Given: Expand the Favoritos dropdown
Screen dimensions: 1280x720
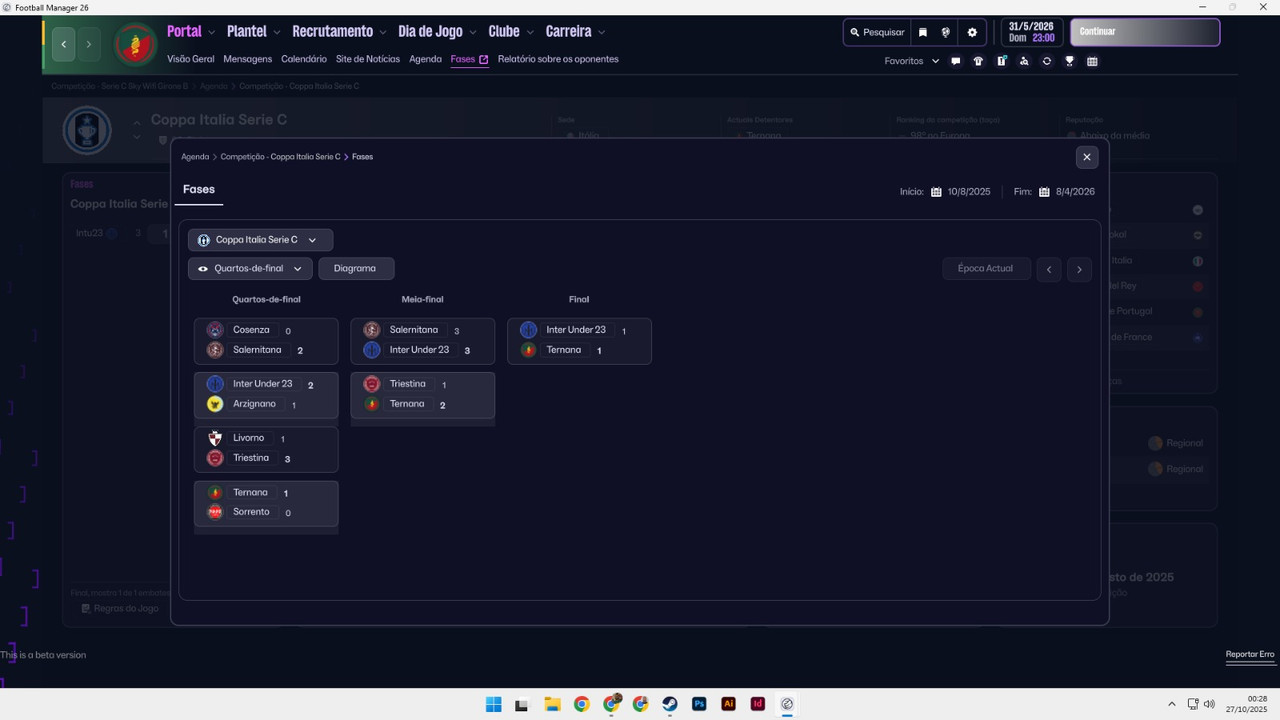Looking at the screenshot, I should (912, 61).
